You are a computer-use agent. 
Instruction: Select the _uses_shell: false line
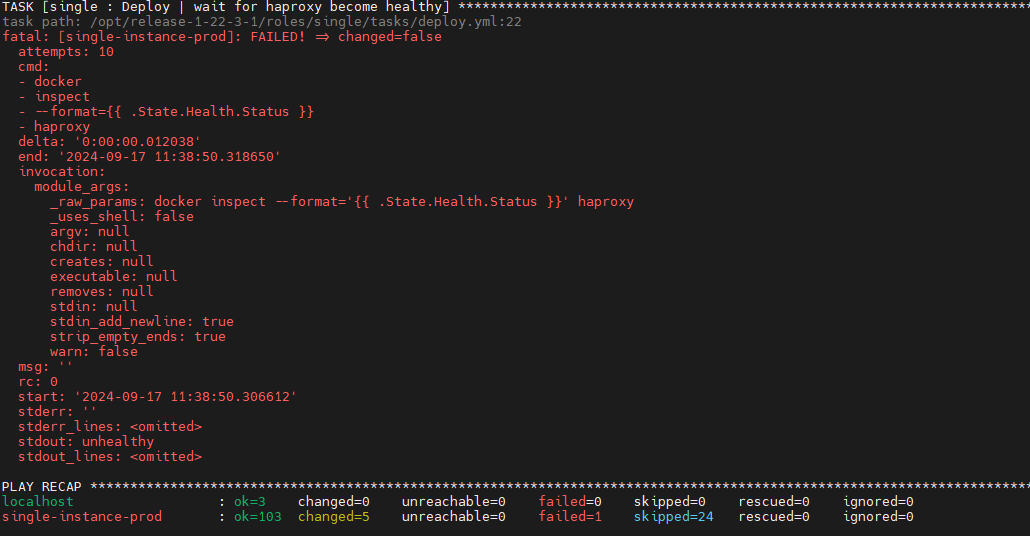(x=122, y=216)
